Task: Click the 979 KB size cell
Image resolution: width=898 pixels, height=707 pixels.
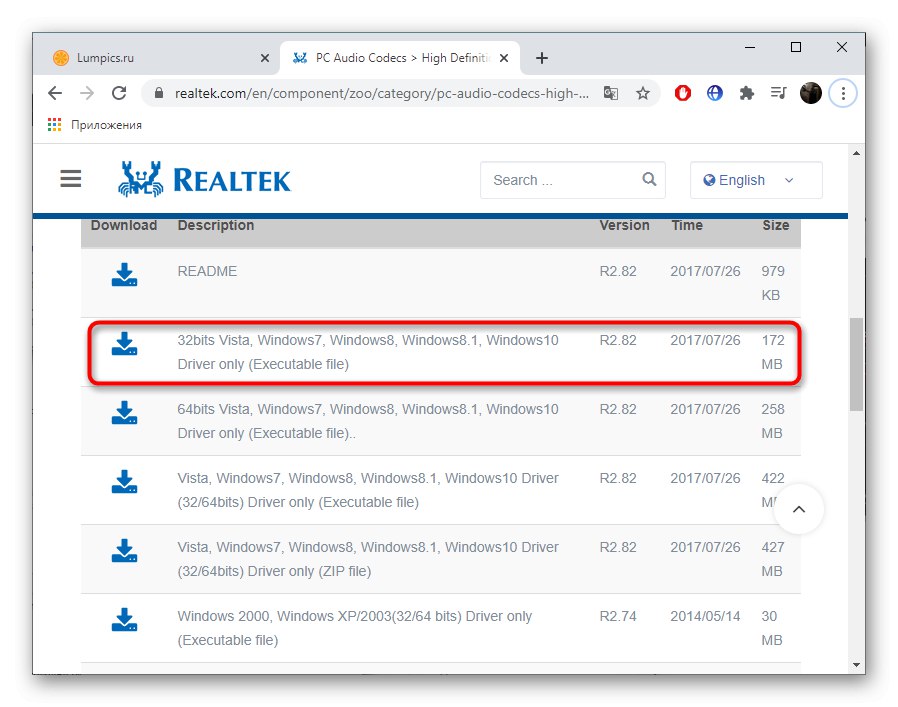Action: click(x=773, y=283)
